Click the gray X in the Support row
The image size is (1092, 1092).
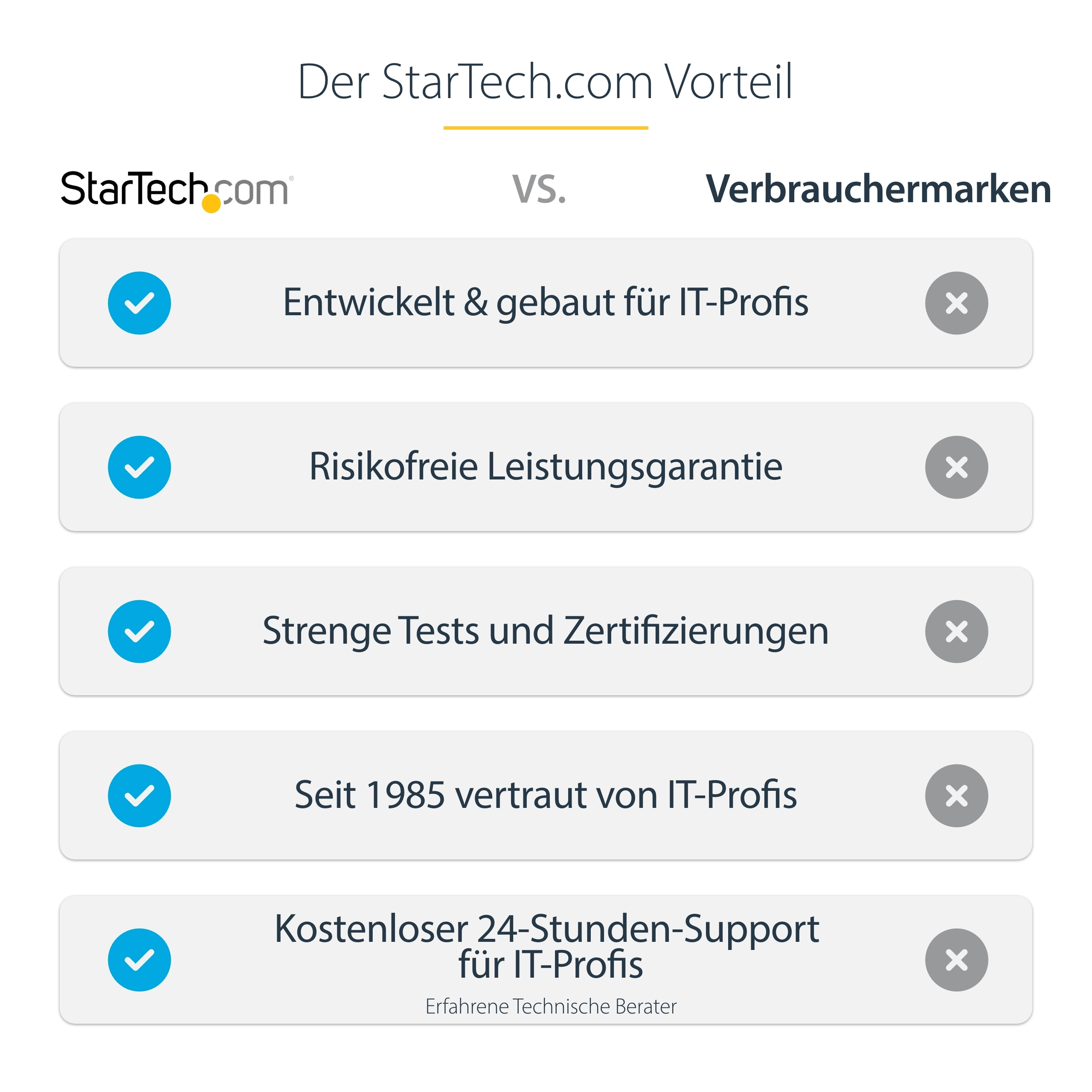pyautogui.click(x=956, y=960)
